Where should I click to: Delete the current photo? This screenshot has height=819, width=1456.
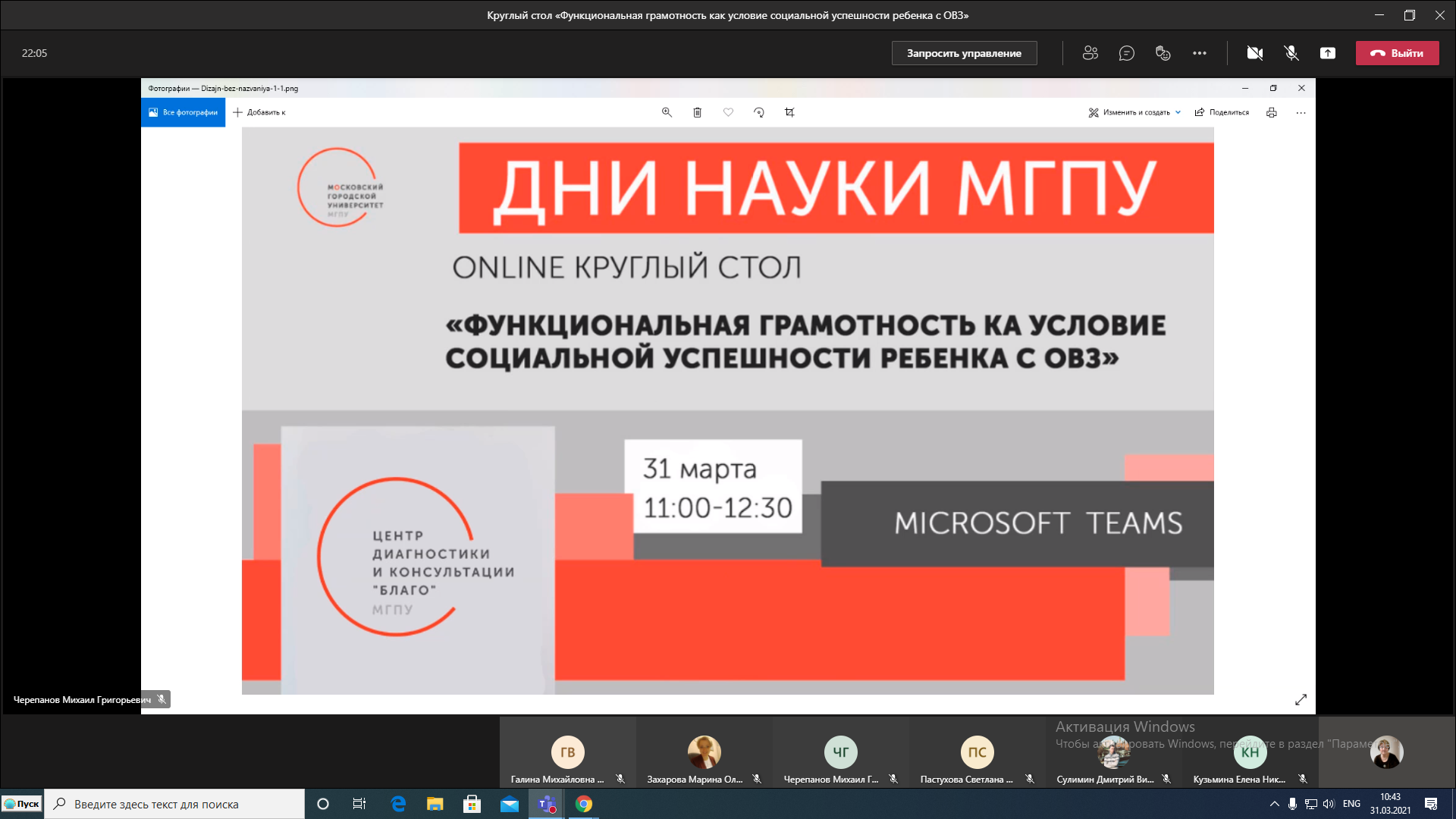click(x=697, y=112)
